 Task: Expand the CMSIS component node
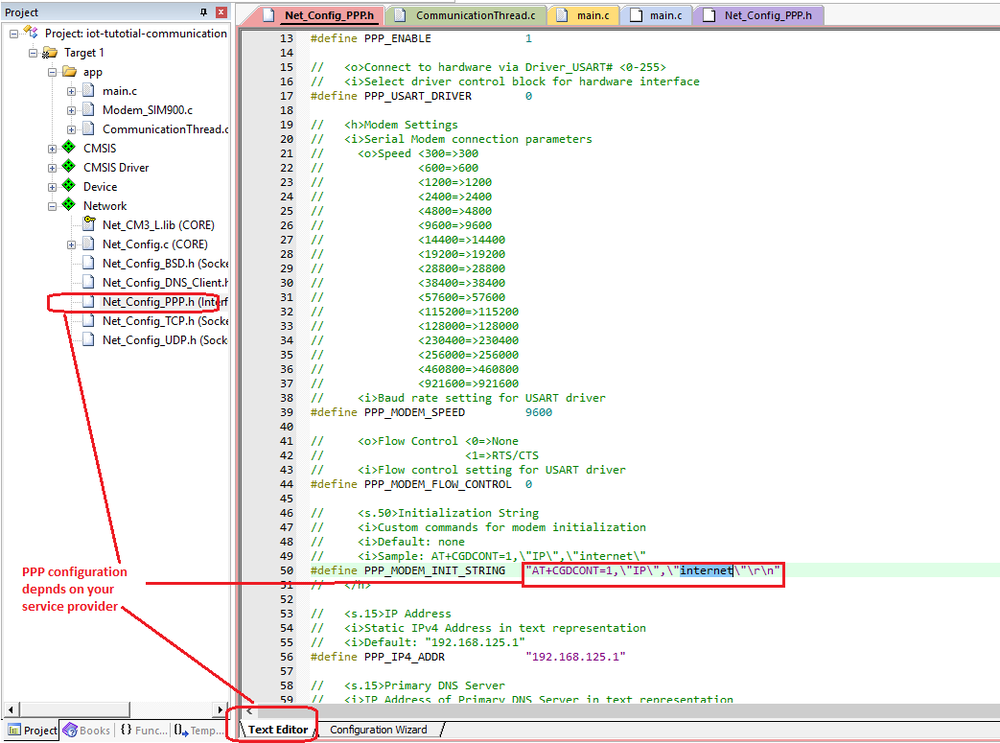[x=52, y=148]
